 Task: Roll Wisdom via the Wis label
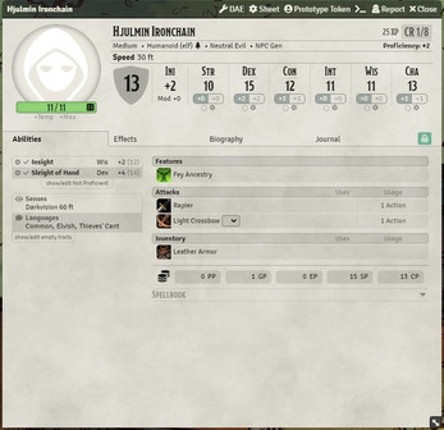click(x=371, y=71)
